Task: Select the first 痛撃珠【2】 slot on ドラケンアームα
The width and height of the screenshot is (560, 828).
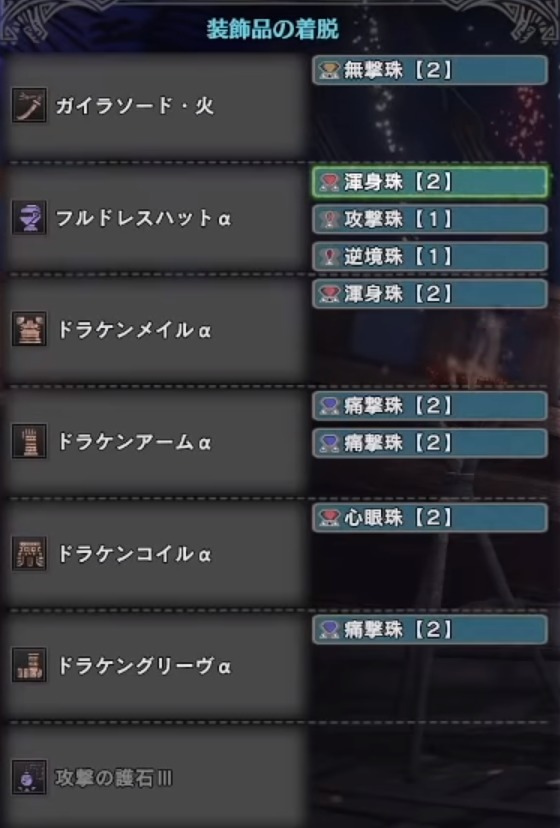Action: coord(430,406)
